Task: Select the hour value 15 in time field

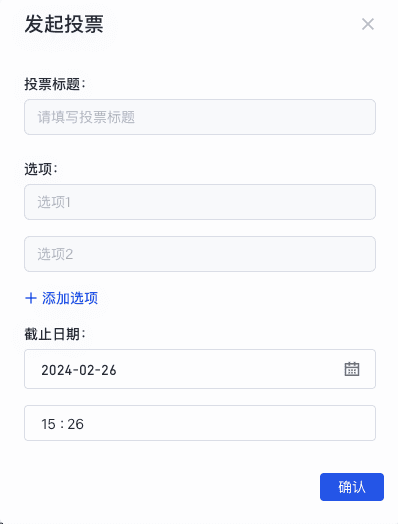Action: pyautogui.click(x=48, y=424)
